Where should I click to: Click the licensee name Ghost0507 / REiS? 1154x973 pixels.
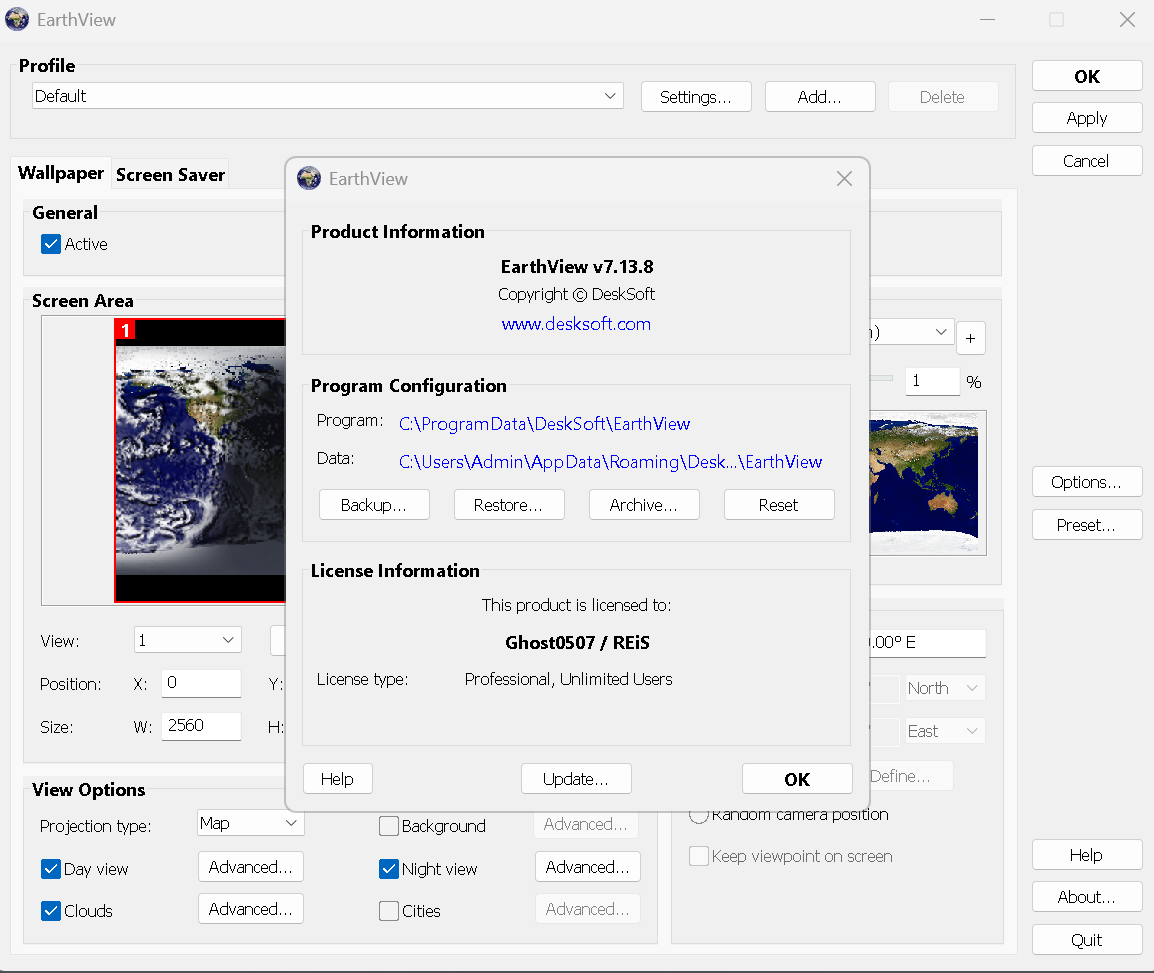click(x=577, y=643)
